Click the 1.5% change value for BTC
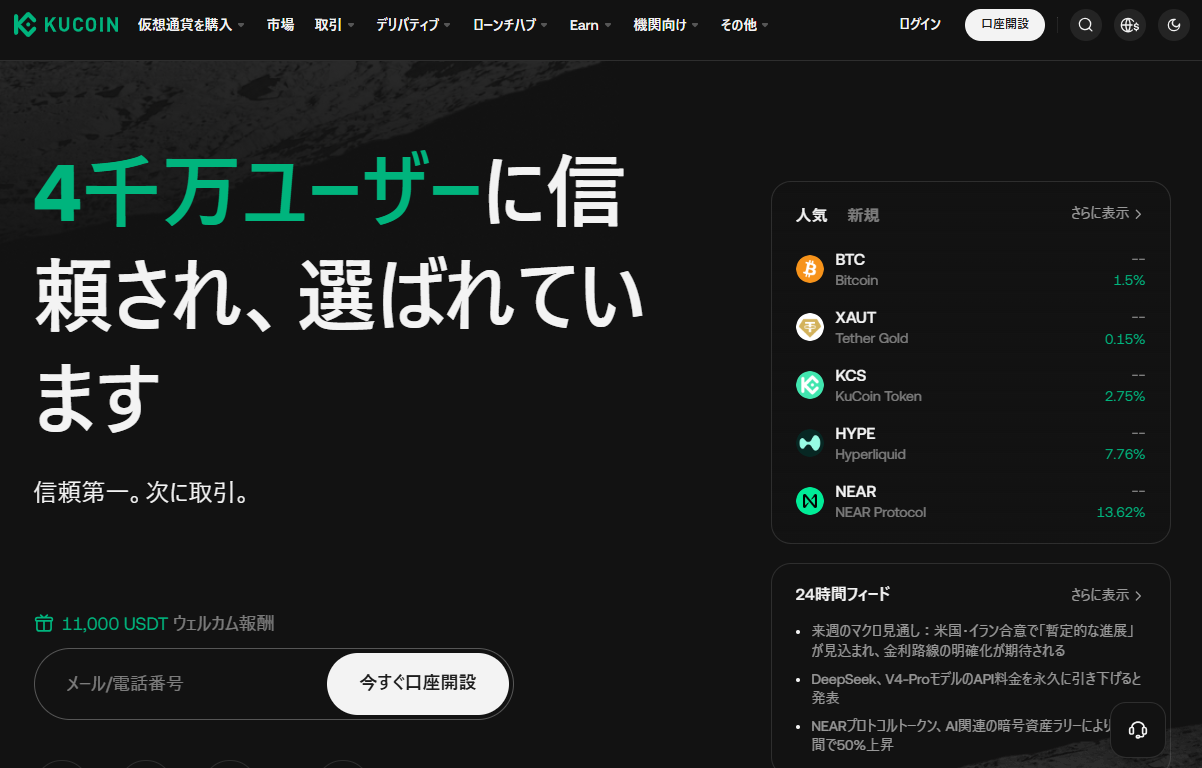 [1129, 280]
